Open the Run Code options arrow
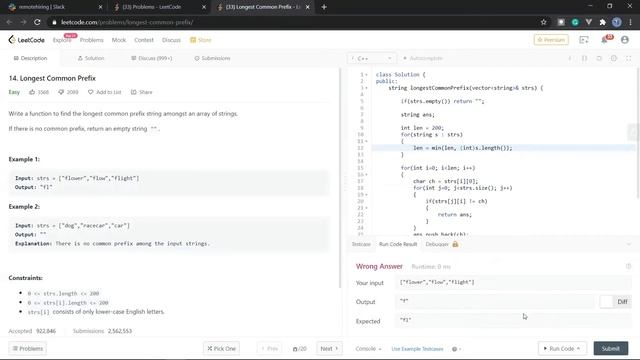Image resolution: width=640 pixels, height=360 pixels. (578, 349)
